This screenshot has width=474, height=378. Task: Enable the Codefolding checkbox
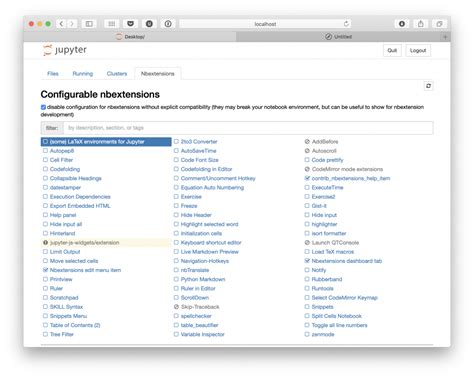point(45,169)
